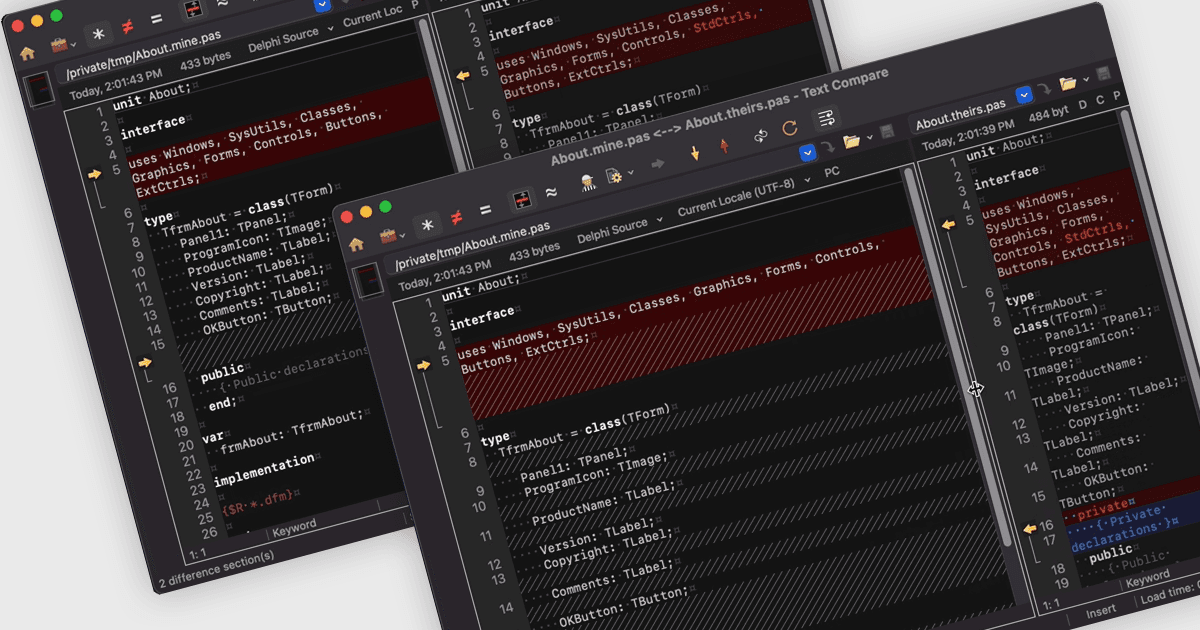
Task: Toggle Show Same (=) in front window
Action: pyautogui.click(x=485, y=211)
